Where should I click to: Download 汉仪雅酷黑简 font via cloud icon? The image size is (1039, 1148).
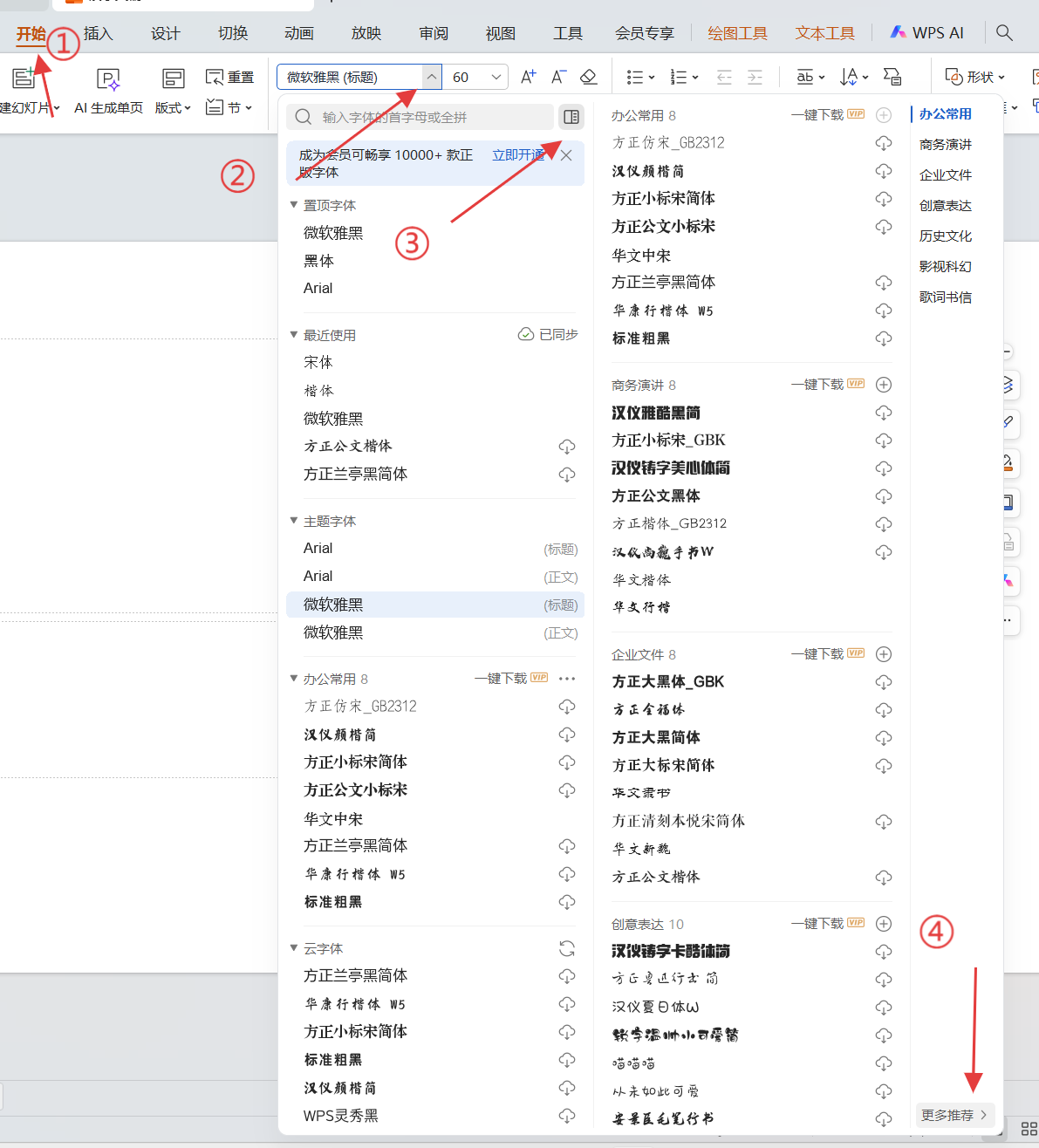[884, 413]
